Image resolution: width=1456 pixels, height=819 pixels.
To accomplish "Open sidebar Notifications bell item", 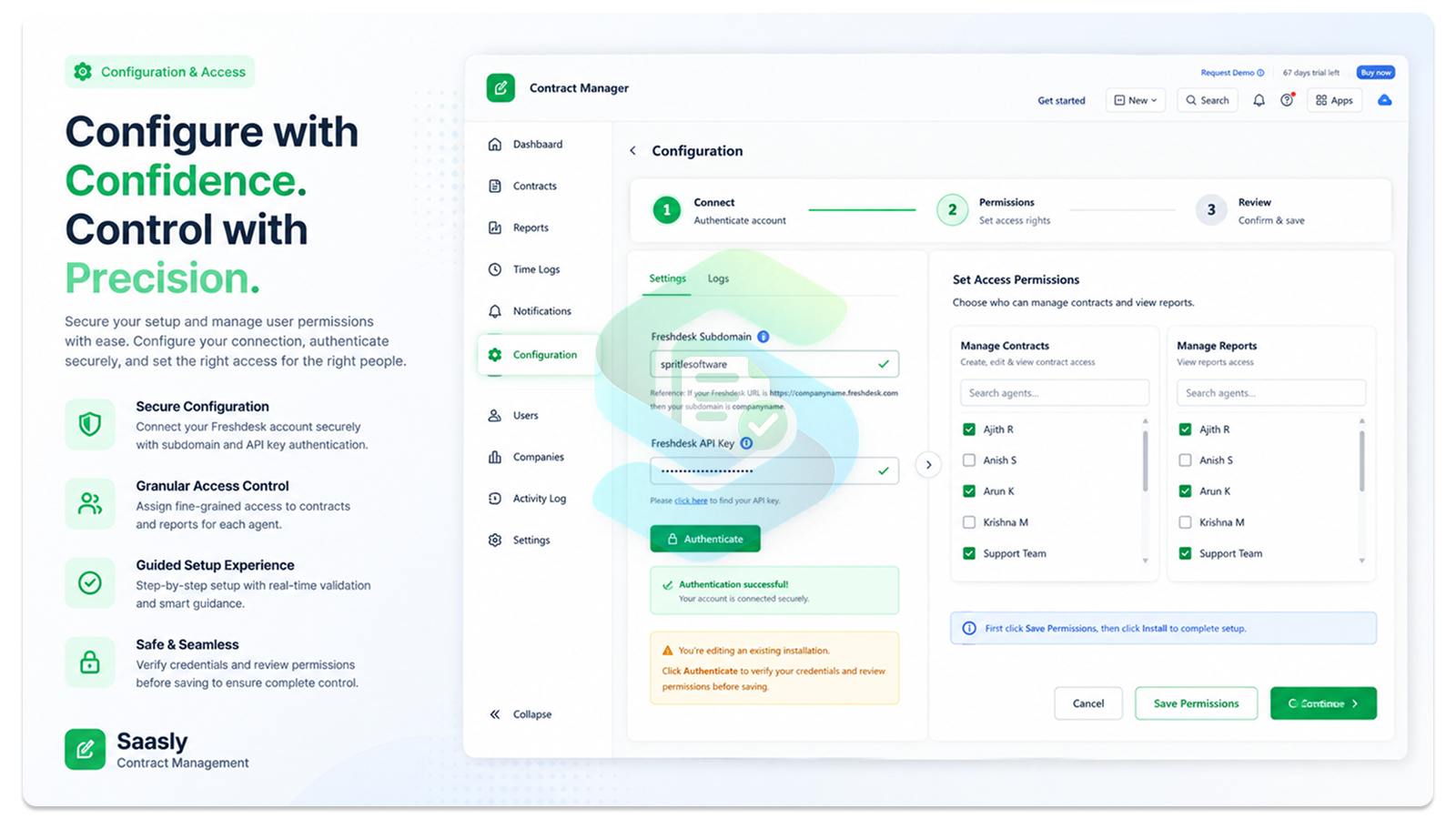I will pyautogui.click(x=530, y=311).
